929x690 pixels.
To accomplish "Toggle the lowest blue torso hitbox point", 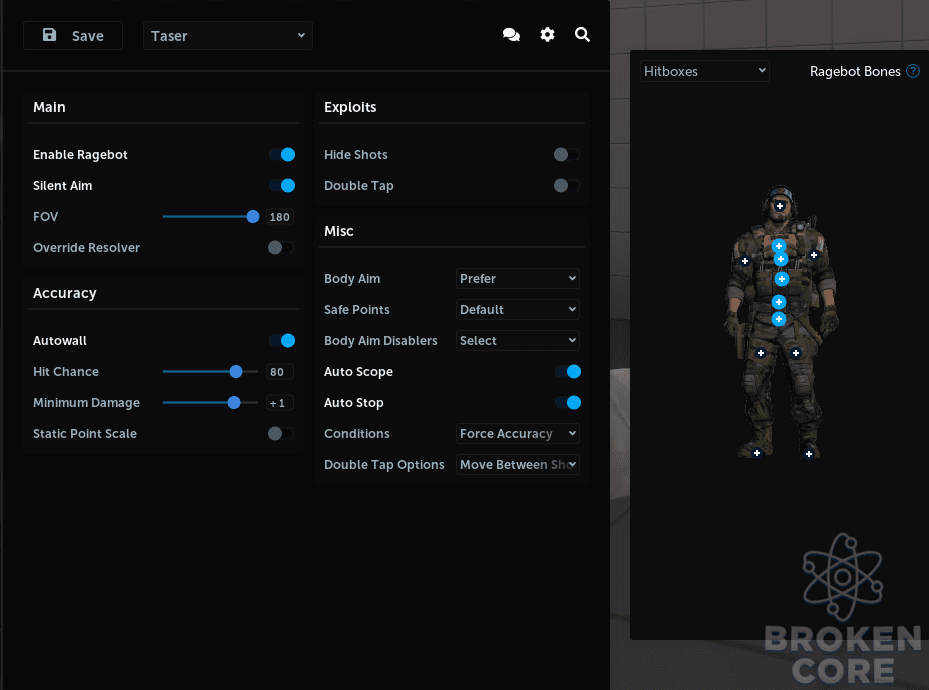I will [779, 319].
